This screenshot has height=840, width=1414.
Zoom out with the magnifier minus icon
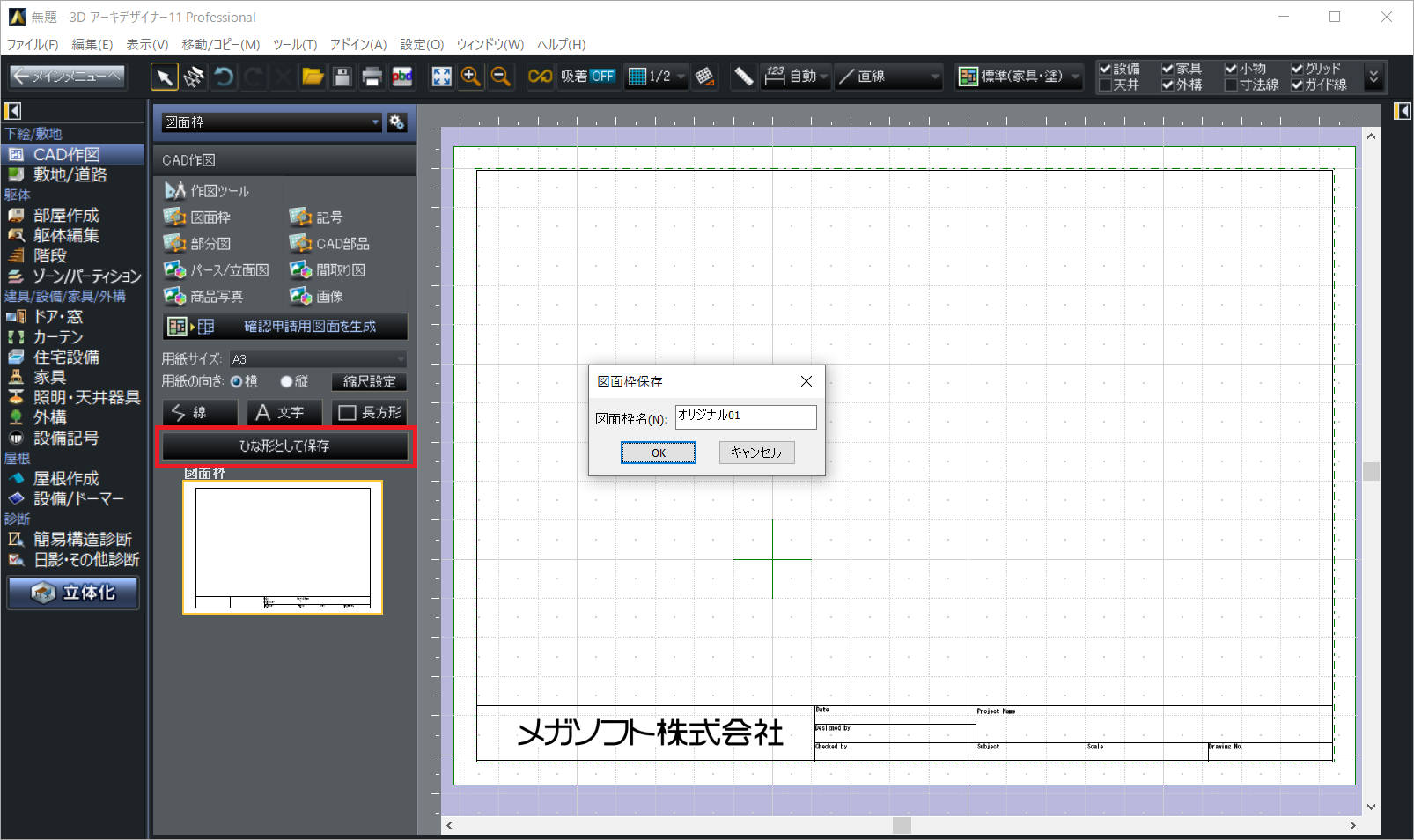[500, 77]
